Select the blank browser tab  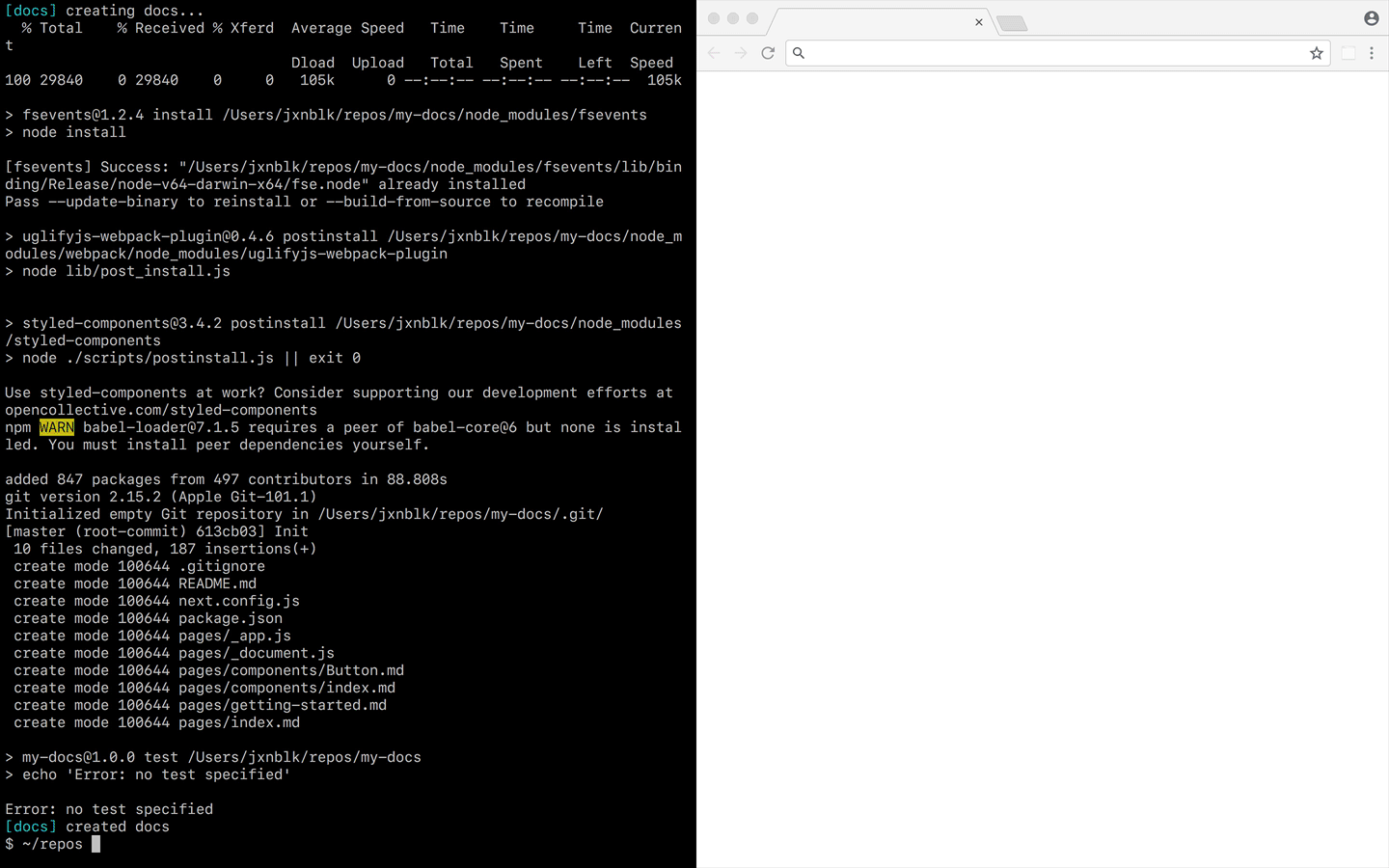click(x=880, y=22)
